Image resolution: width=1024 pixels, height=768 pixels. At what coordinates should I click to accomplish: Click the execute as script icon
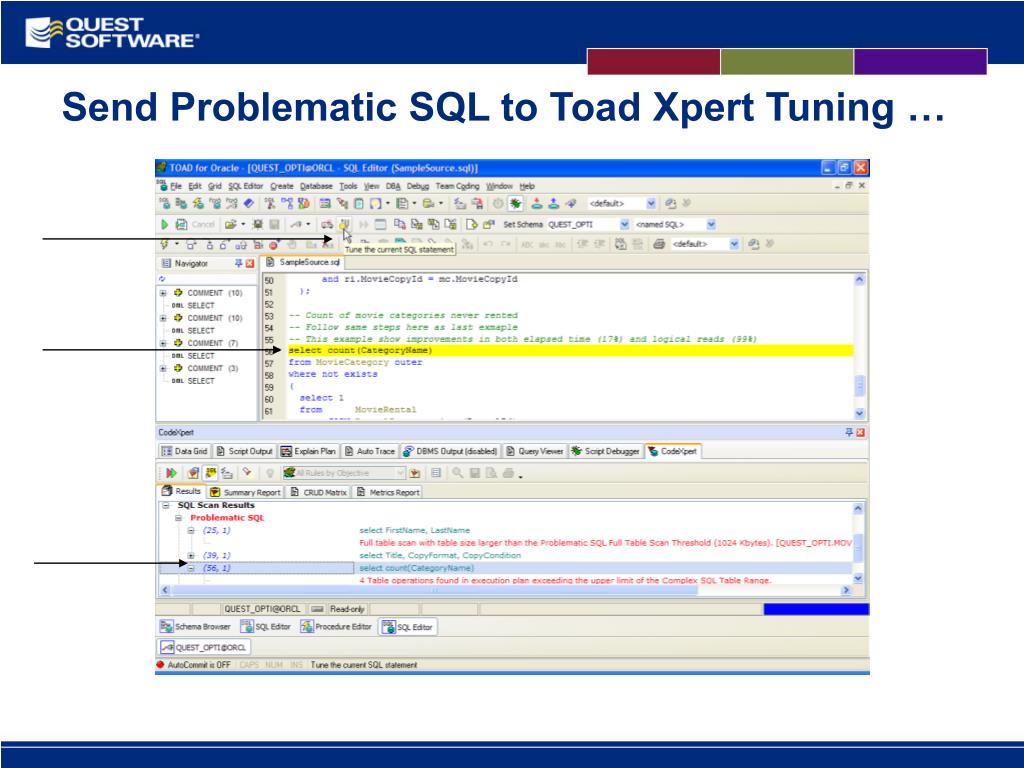click(x=181, y=225)
